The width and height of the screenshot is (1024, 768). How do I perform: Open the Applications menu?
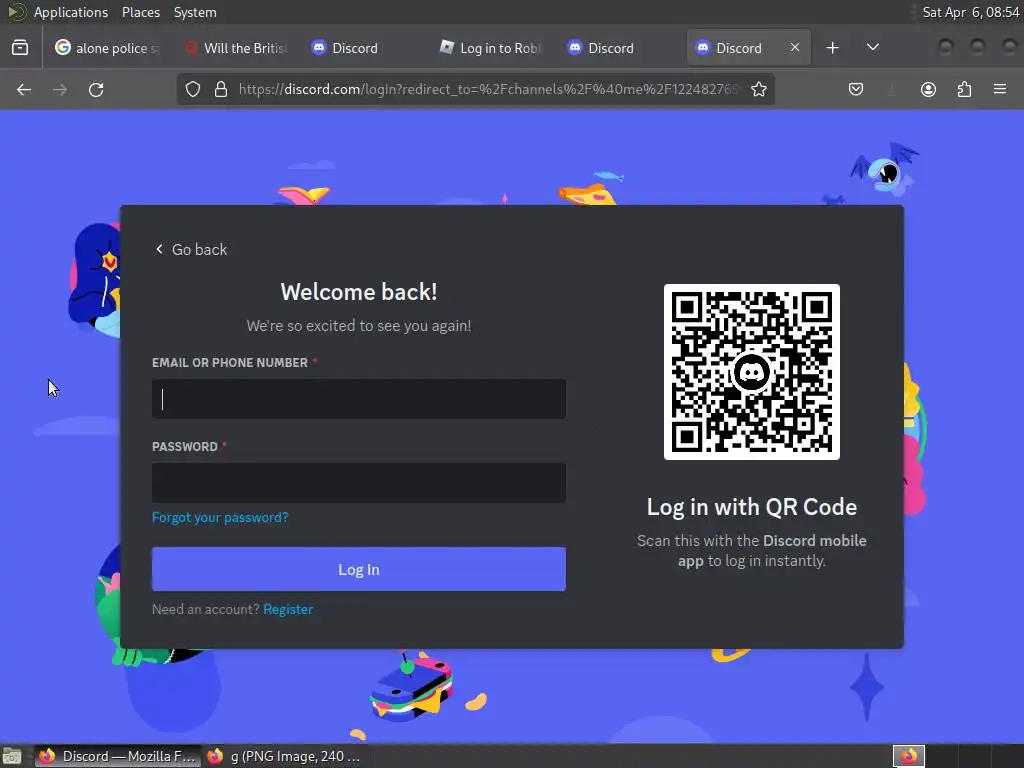(71, 12)
